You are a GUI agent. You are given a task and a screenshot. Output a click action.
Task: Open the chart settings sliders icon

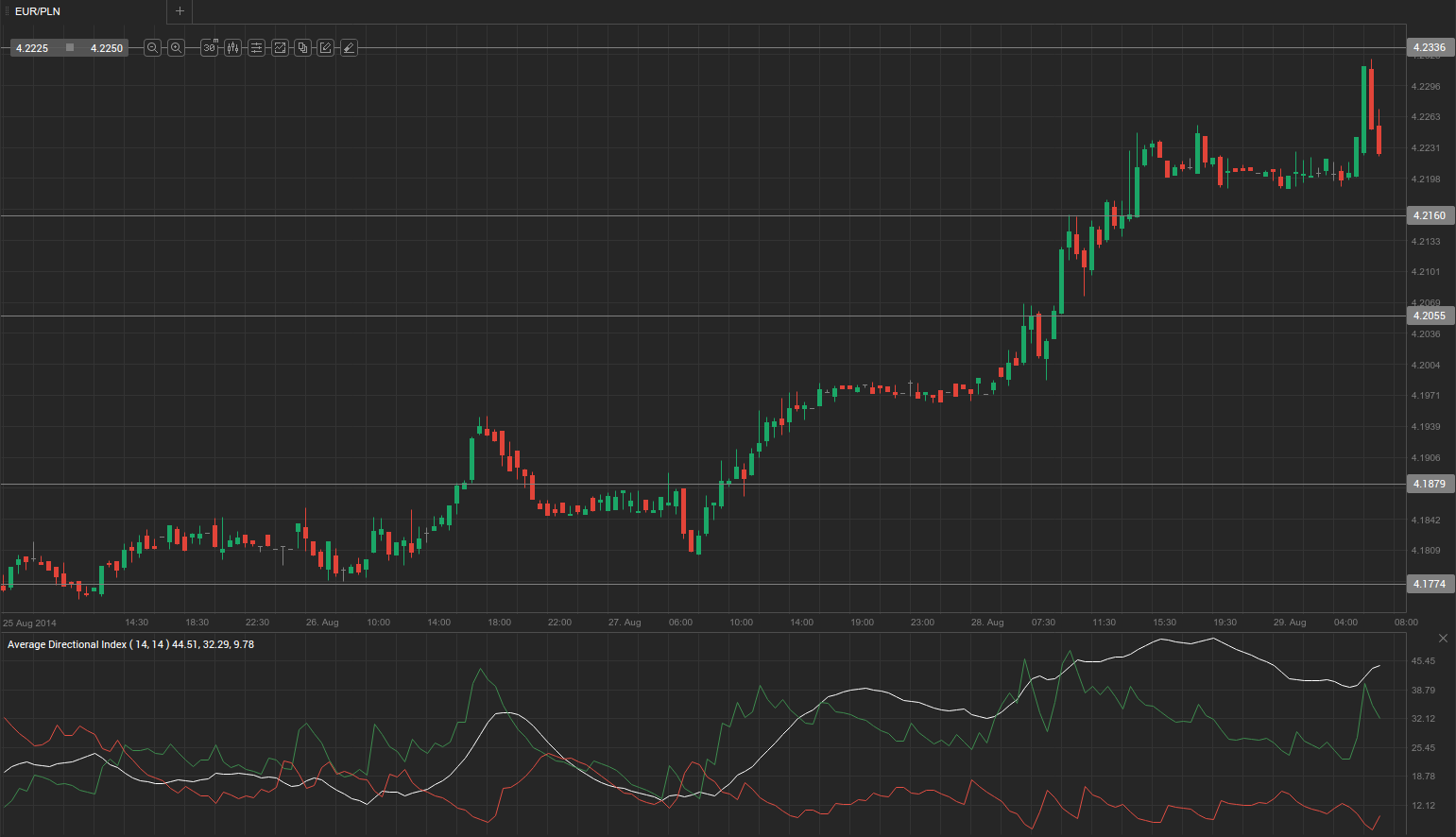pyautogui.click(x=256, y=47)
